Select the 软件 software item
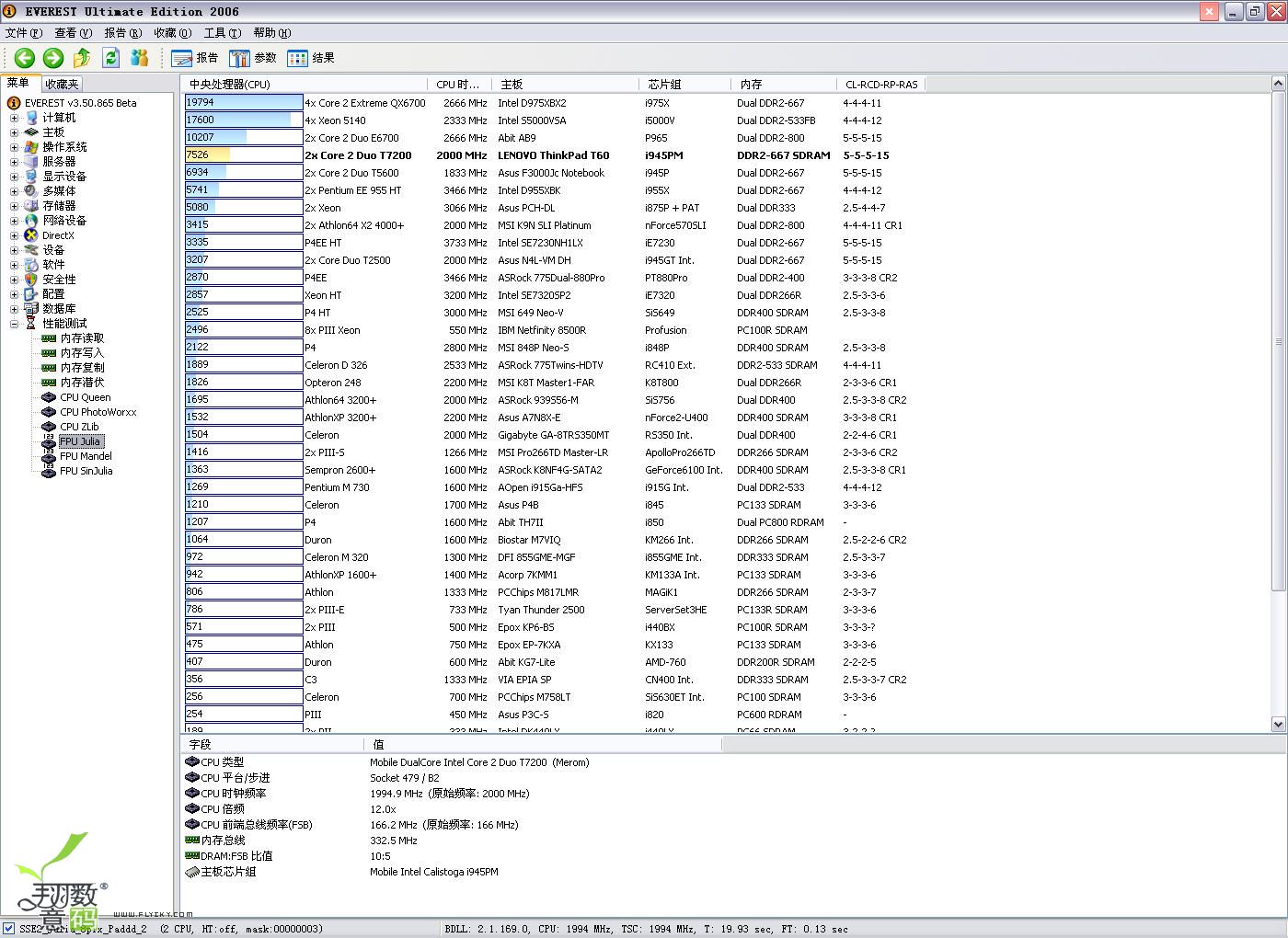The image size is (1288, 938). [x=53, y=265]
